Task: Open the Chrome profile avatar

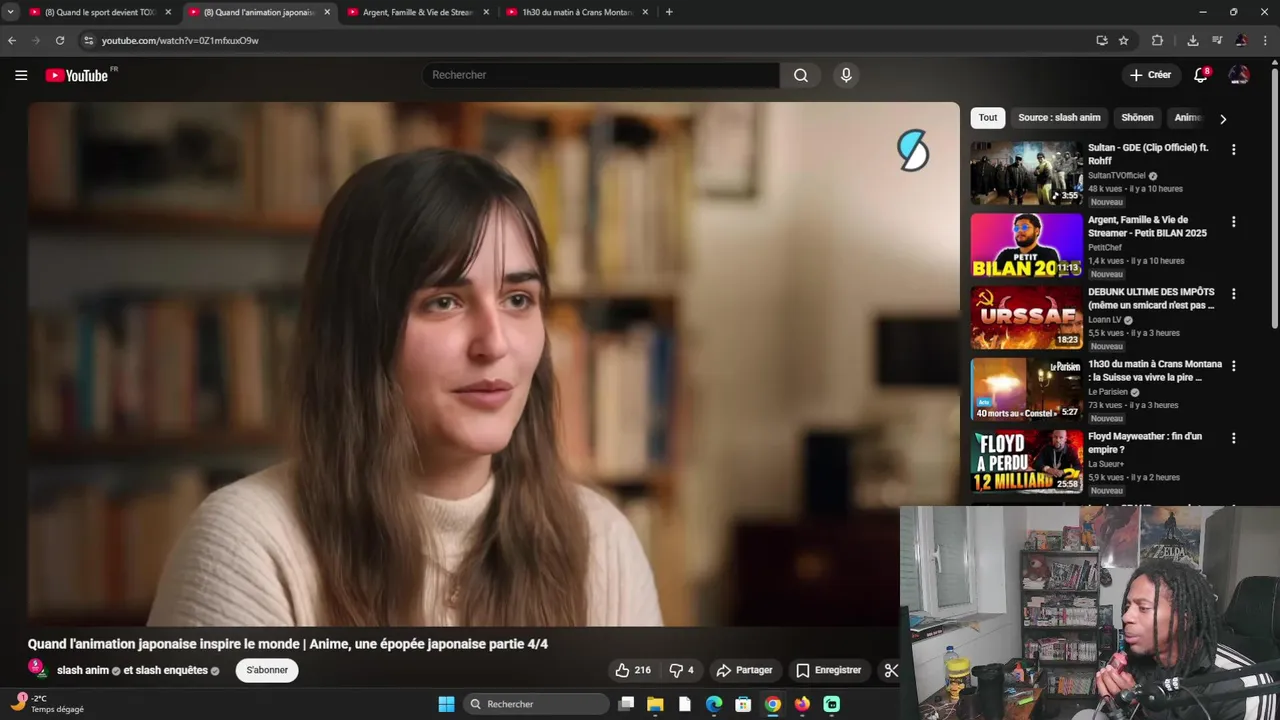Action: 1241,40
